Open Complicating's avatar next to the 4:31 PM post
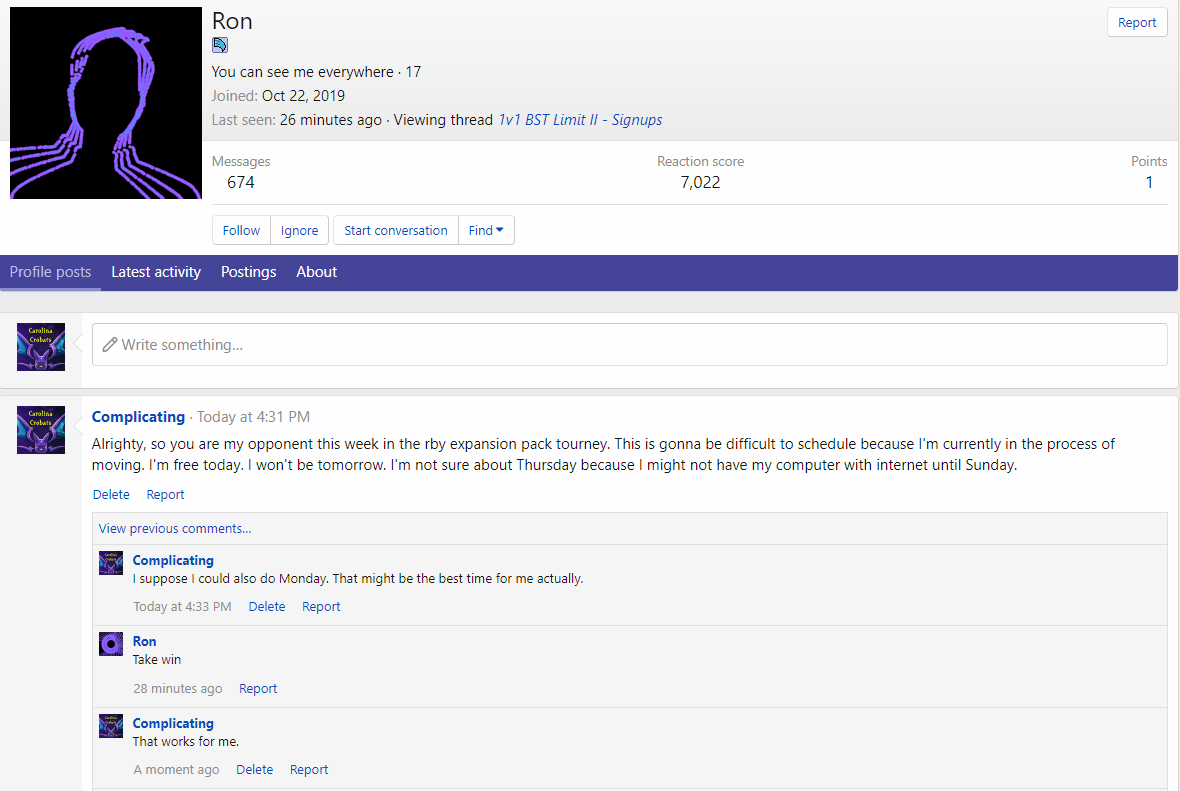1180x791 pixels. pyautogui.click(x=41, y=430)
